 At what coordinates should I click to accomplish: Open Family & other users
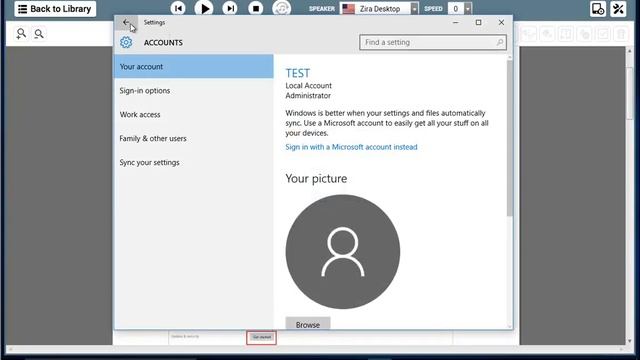click(193, 139)
